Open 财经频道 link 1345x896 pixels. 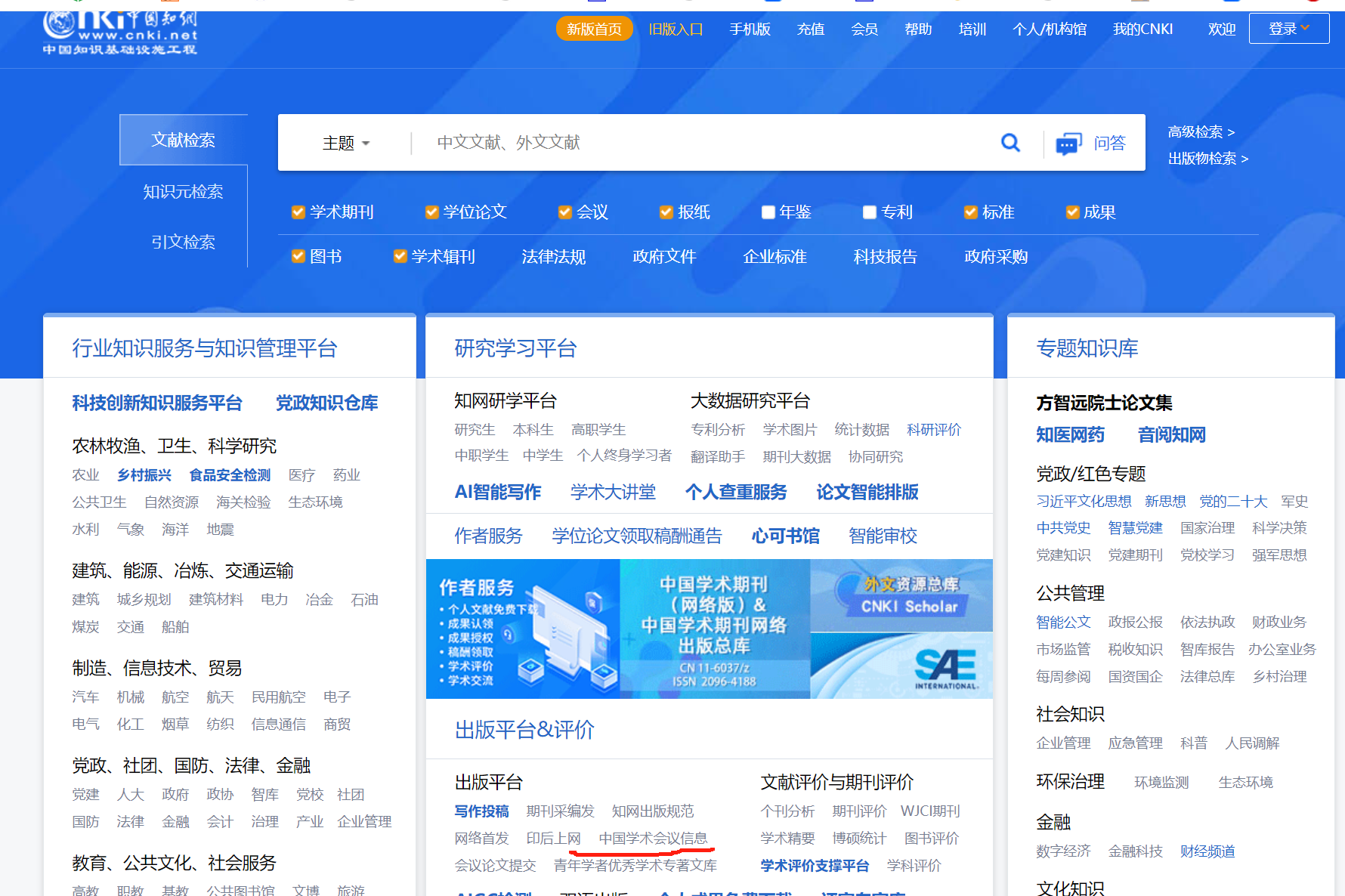[1207, 851]
